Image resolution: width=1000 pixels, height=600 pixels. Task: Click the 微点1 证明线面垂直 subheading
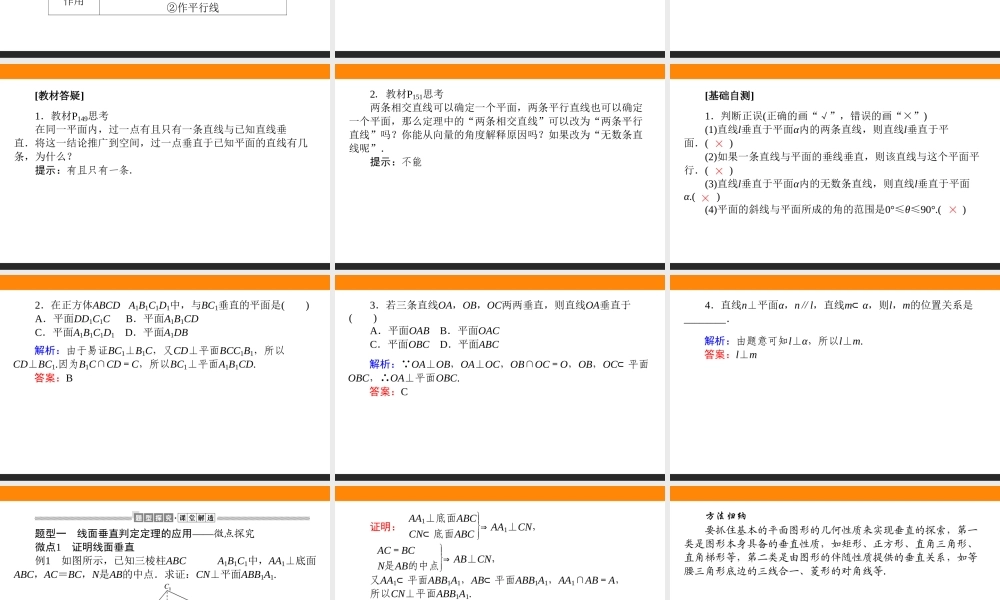pos(84,547)
